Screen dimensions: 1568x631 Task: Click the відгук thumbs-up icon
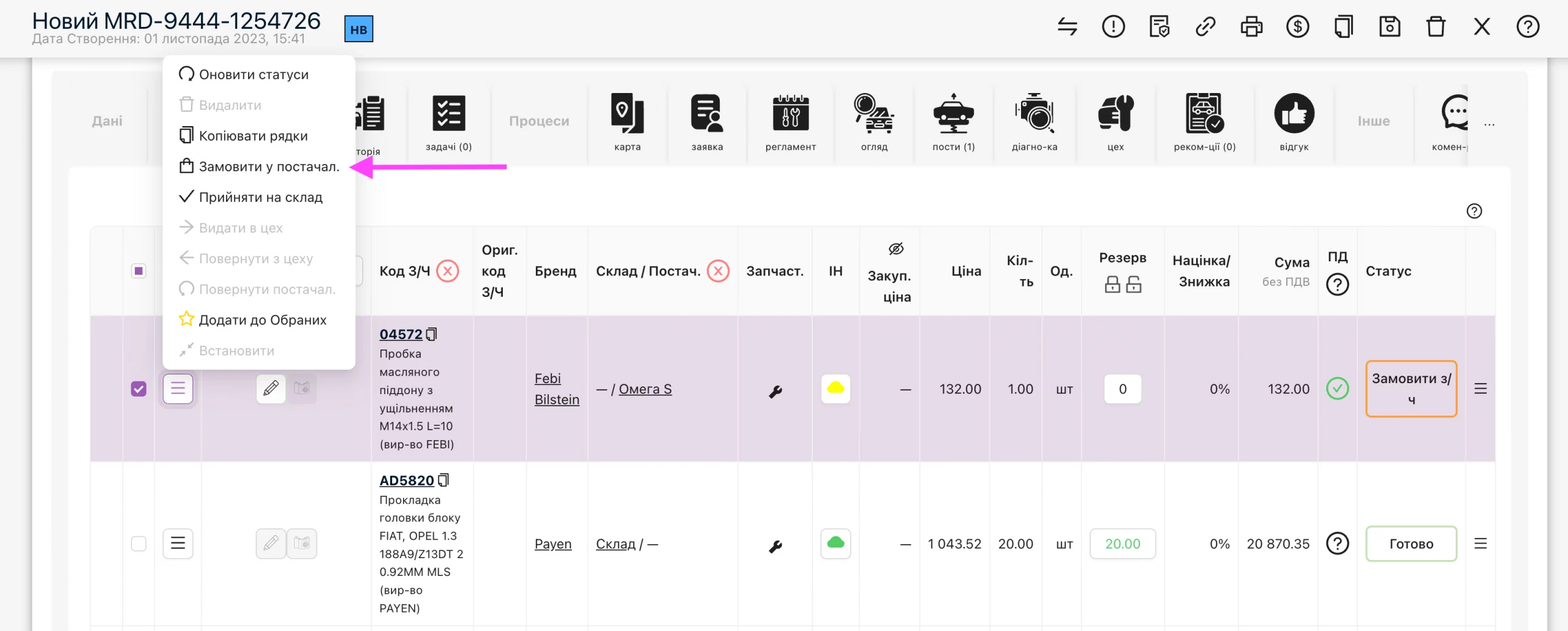[x=1294, y=113]
